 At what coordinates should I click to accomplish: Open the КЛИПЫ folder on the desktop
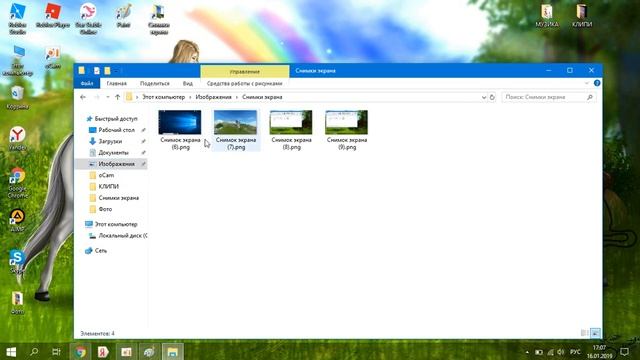pyautogui.click(x=582, y=16)
